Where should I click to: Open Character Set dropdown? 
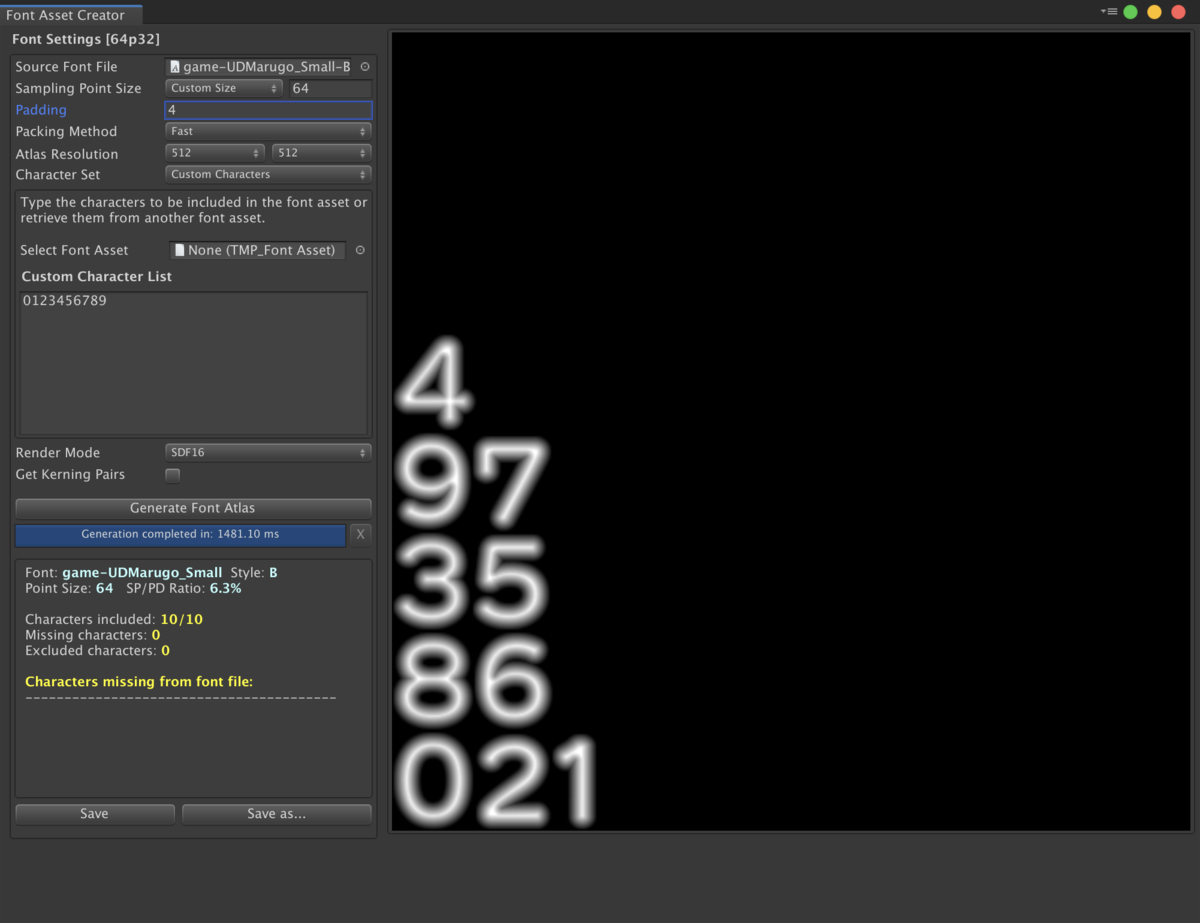pyautogui.click(x=268, y=174)
